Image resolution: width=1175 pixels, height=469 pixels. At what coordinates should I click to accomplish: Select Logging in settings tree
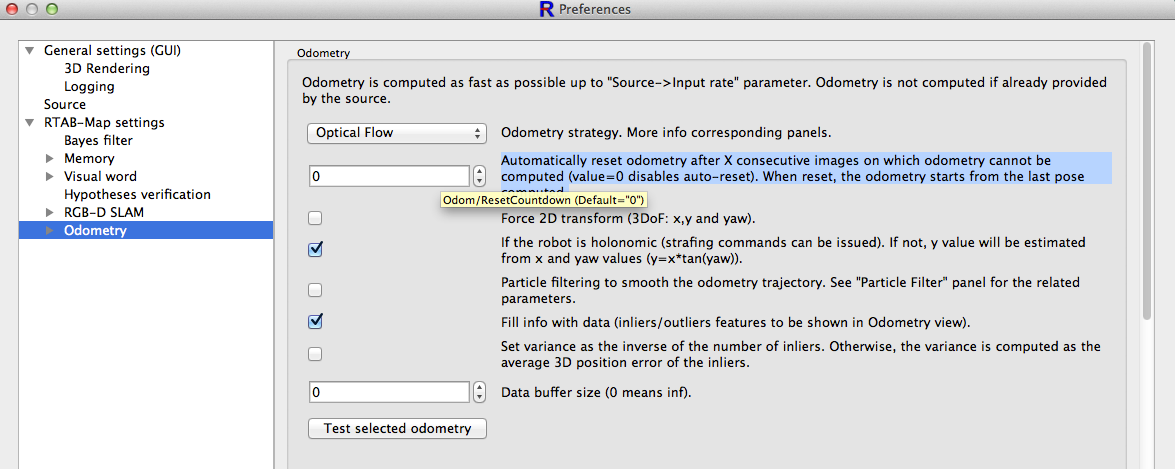point(89,87)
